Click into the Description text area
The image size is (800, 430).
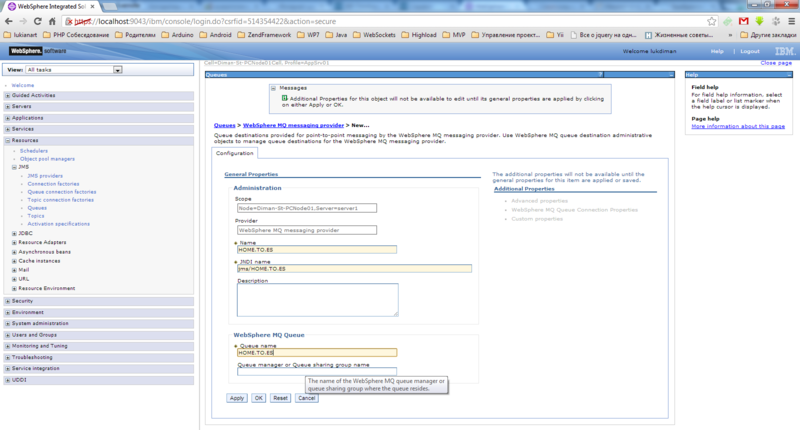(x=317, y=300)
